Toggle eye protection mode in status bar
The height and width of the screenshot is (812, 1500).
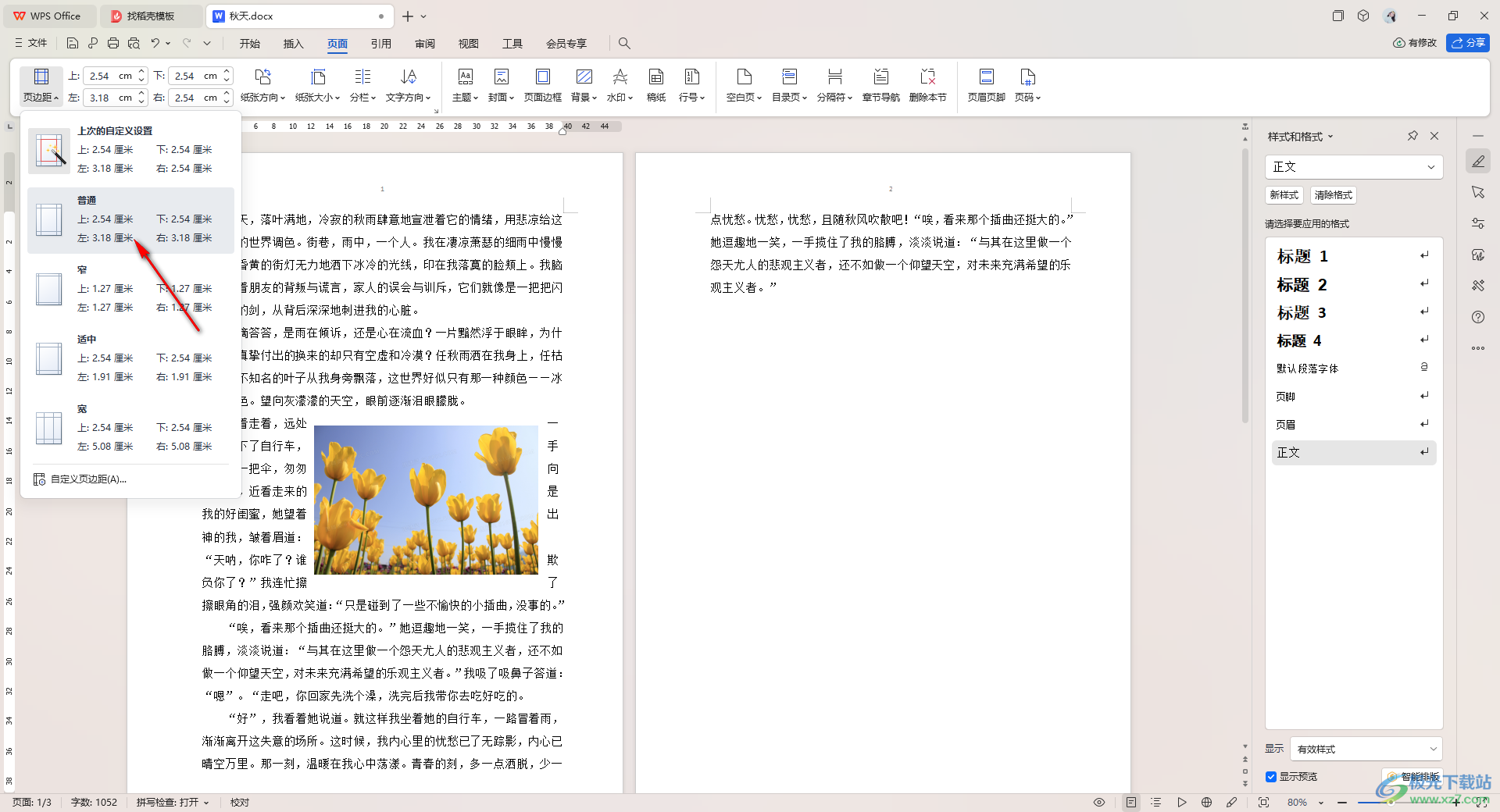[x=1099, y=802]
